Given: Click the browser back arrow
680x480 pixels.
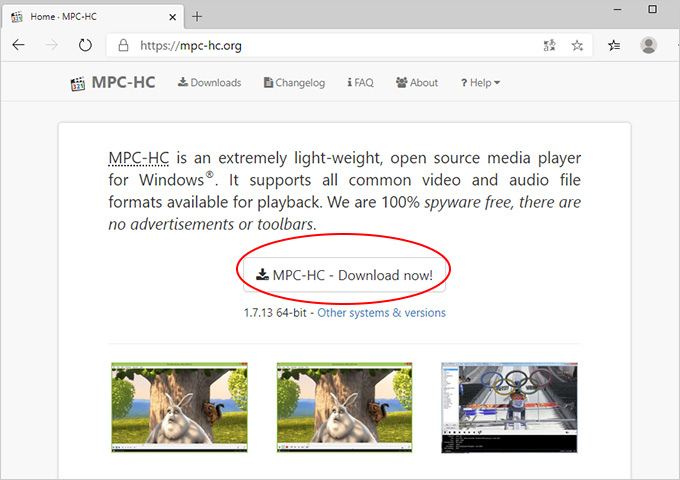Looking at the screenshot, I should click(x=18, y=45).
